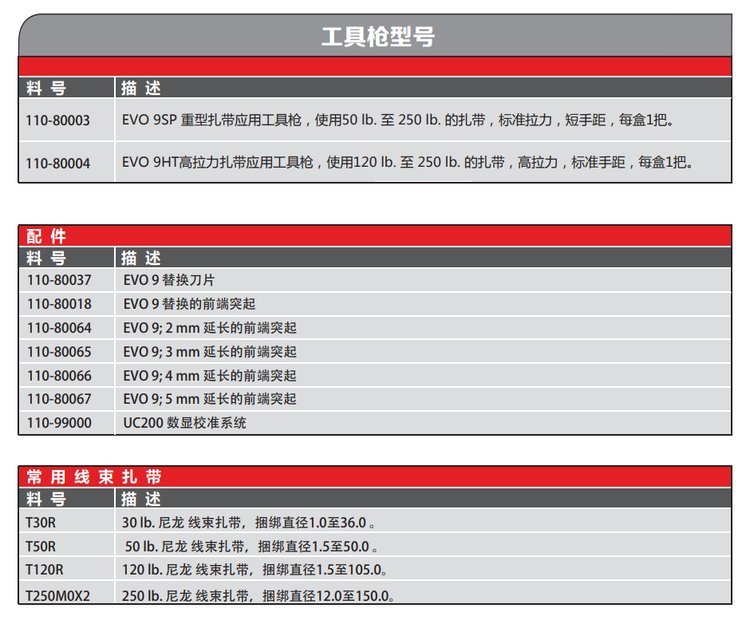Select part number 110-80004

(x=58, y=163)
